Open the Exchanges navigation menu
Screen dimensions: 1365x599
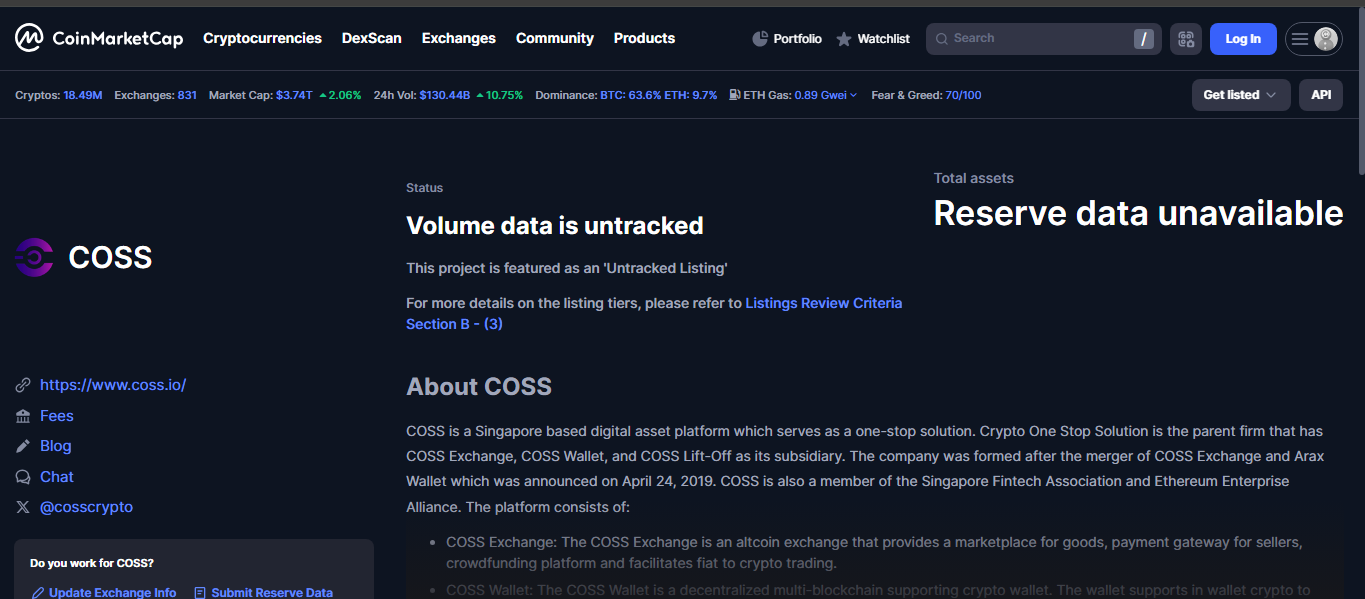click(x=458, y=38)
